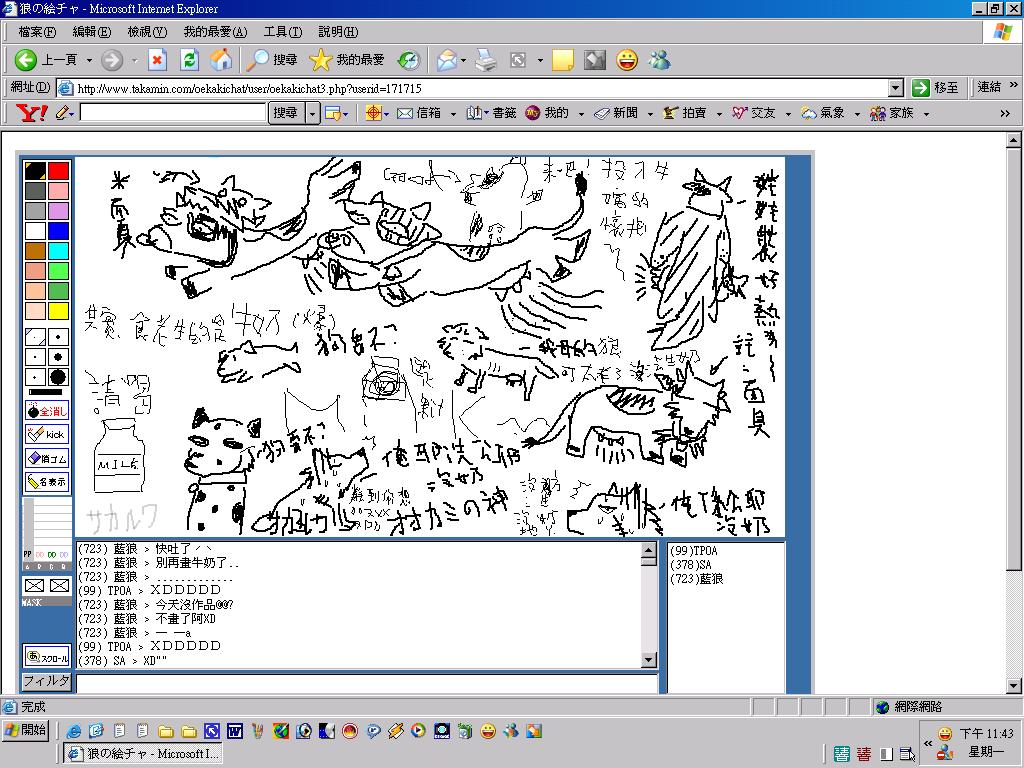Toggle the スクロール scroll mode button
The image size is (1024, 768).
(47, 657)
